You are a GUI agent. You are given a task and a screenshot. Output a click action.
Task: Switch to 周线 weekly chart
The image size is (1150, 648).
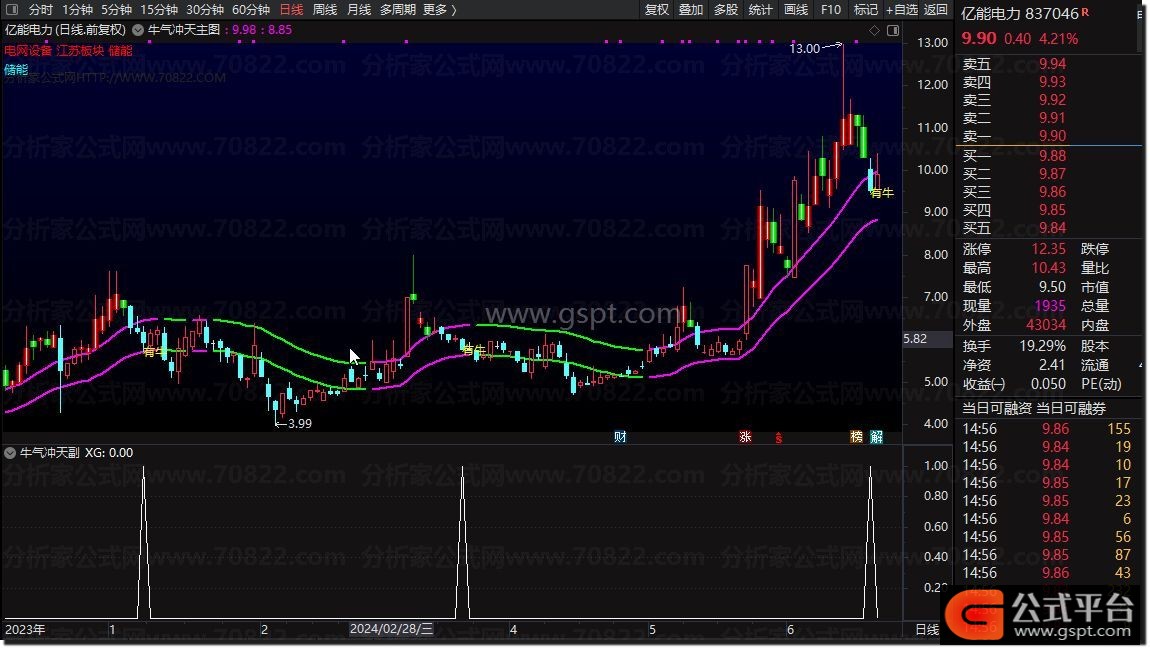(325, 10)
